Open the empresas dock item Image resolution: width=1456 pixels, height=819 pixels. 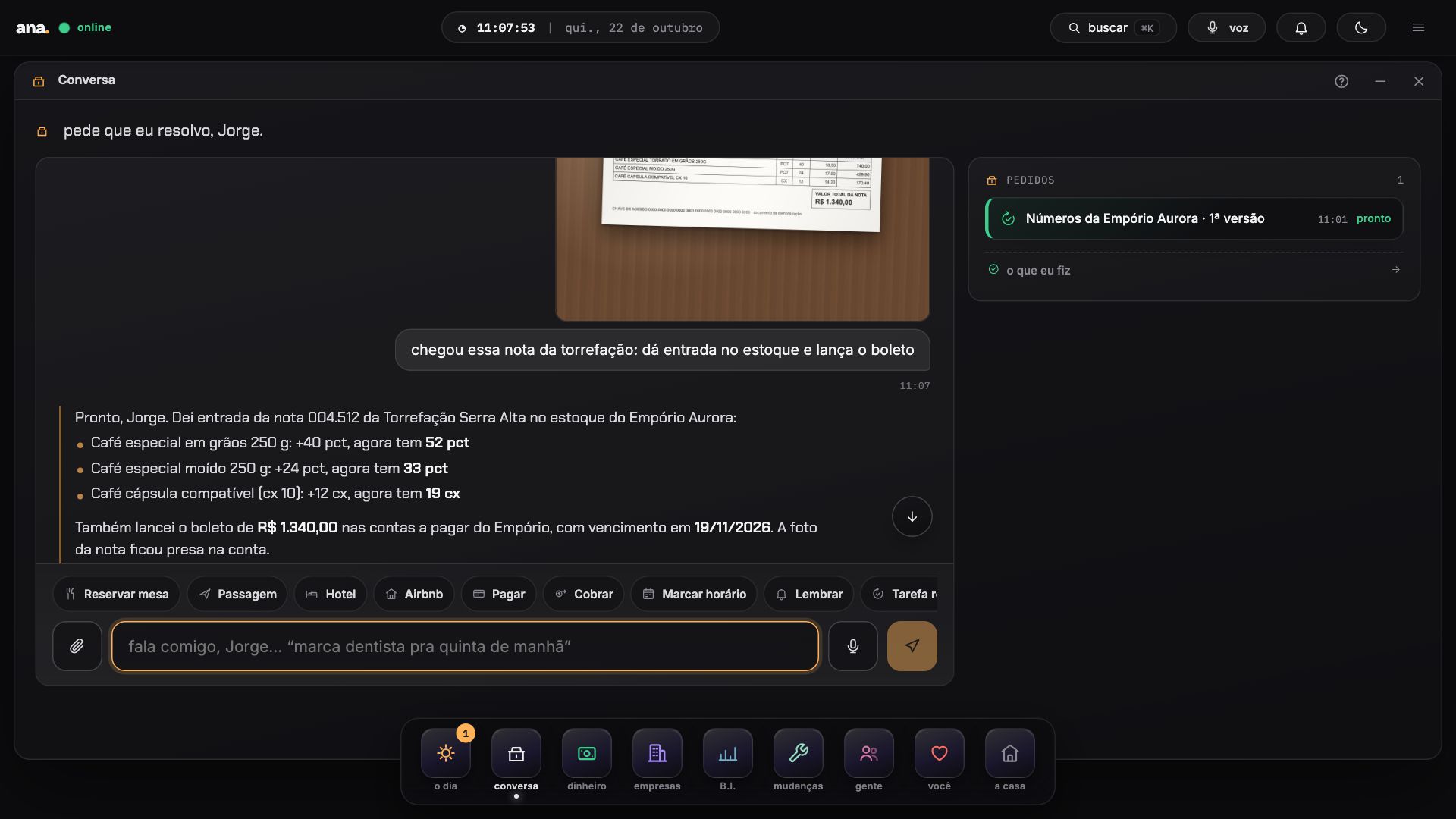pos(657,761)
